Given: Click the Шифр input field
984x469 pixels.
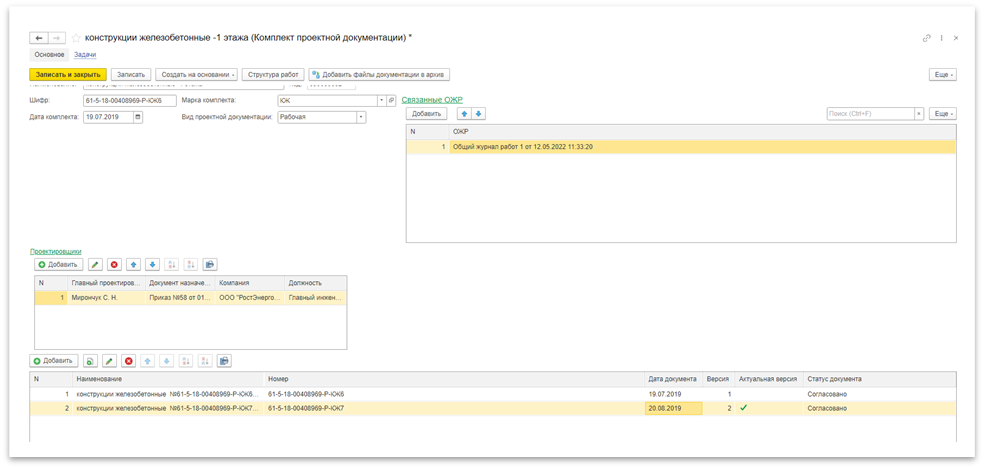Looking at the screenshot, I should [x=128, y=100].
